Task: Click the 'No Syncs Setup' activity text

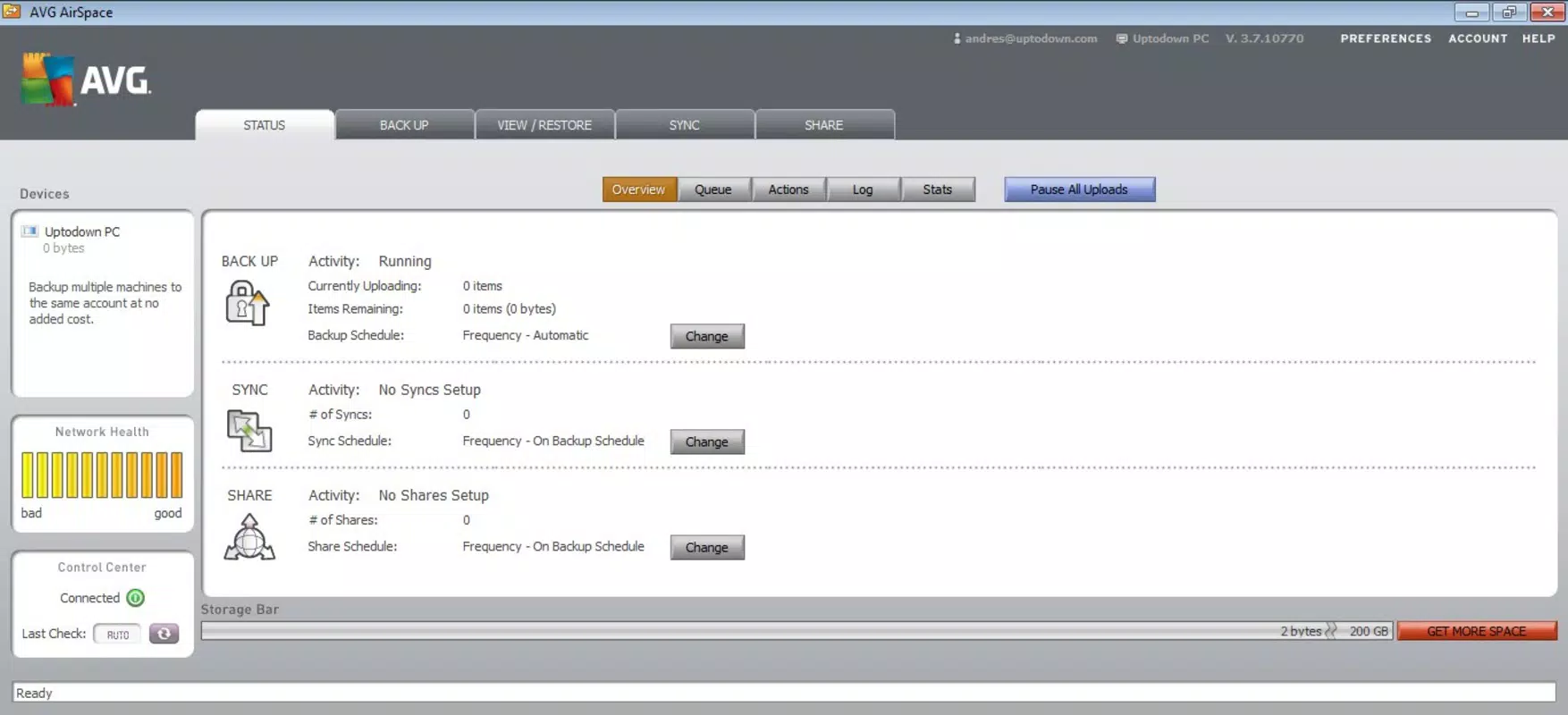Action: pos(429,390)
